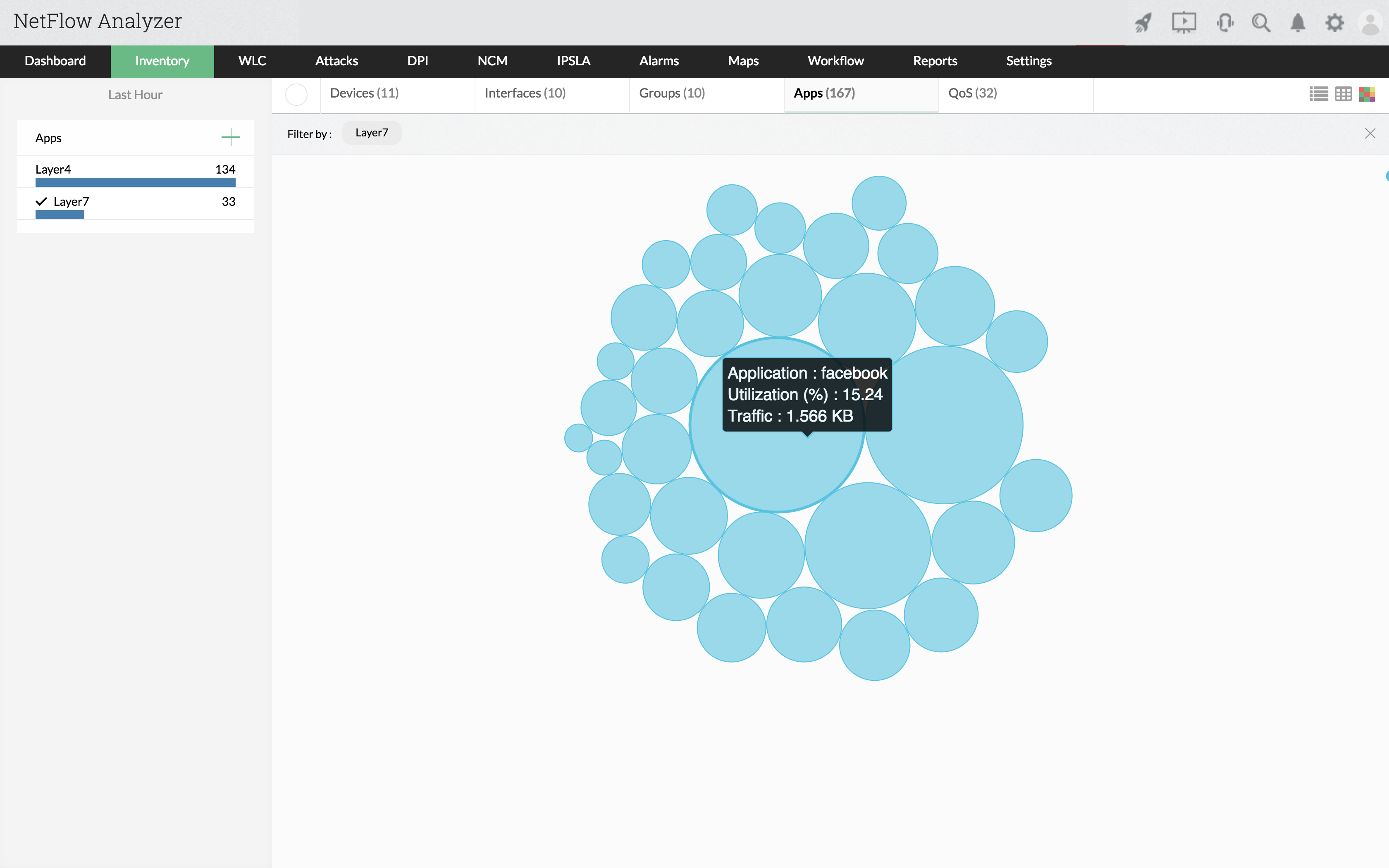Screen dimensions: 1389x868
Task: Open the Last Hour time selector
Action: pyautogui.click(x=135, y=94)
